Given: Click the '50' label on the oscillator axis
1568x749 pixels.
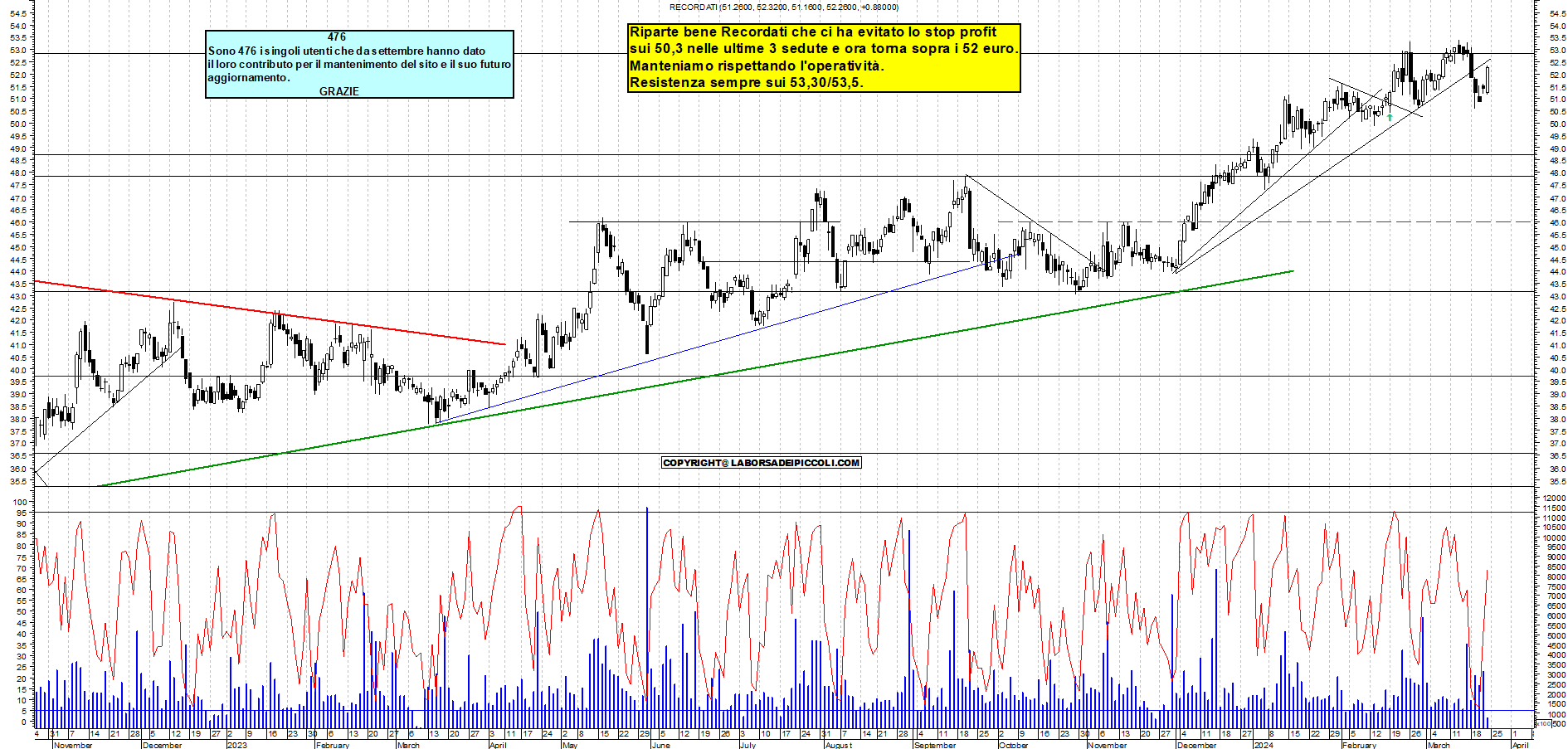Looking at the screenshot, I should click(22, 611).
